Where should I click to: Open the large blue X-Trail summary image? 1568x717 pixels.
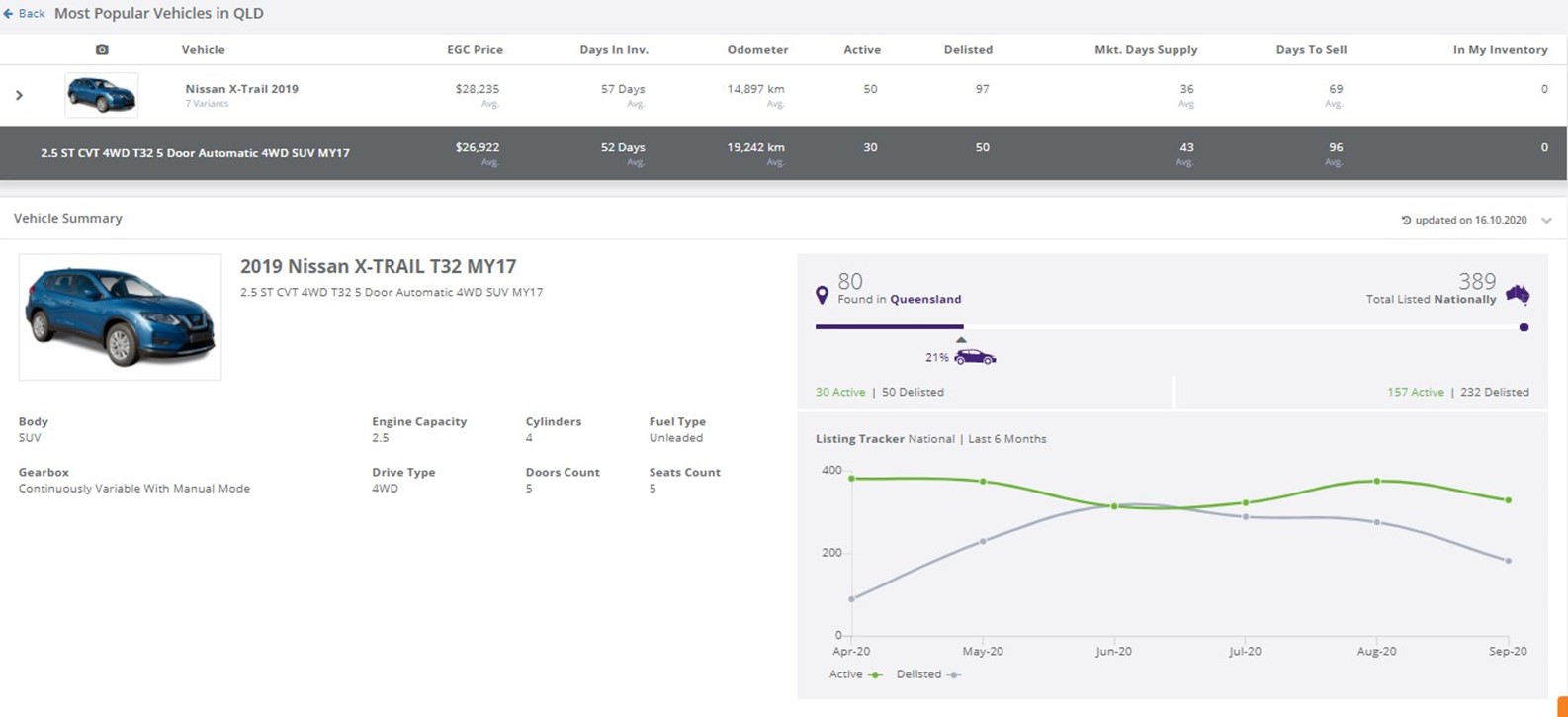(x=120, y=316)
